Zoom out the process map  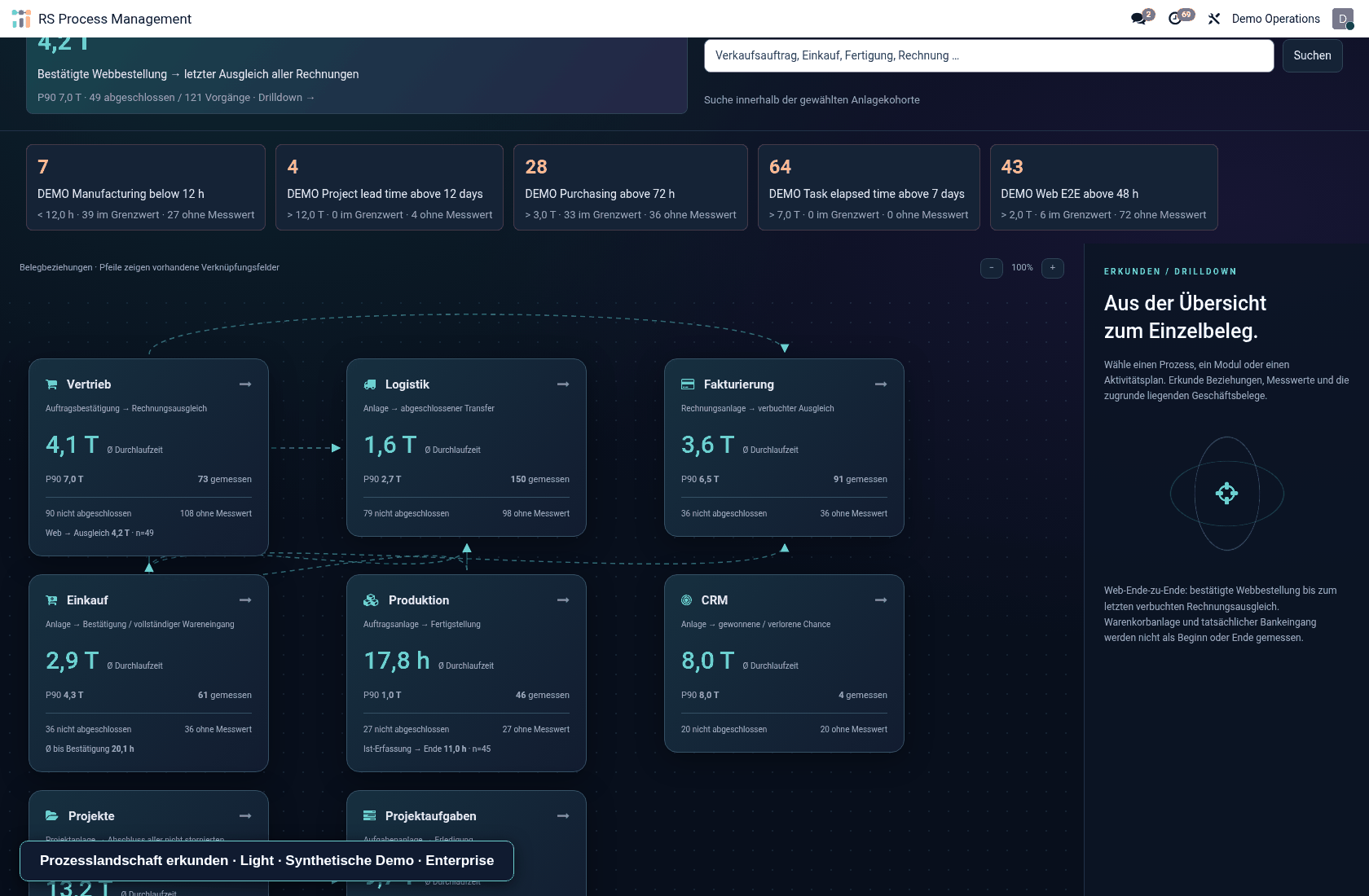coord(992,268)
